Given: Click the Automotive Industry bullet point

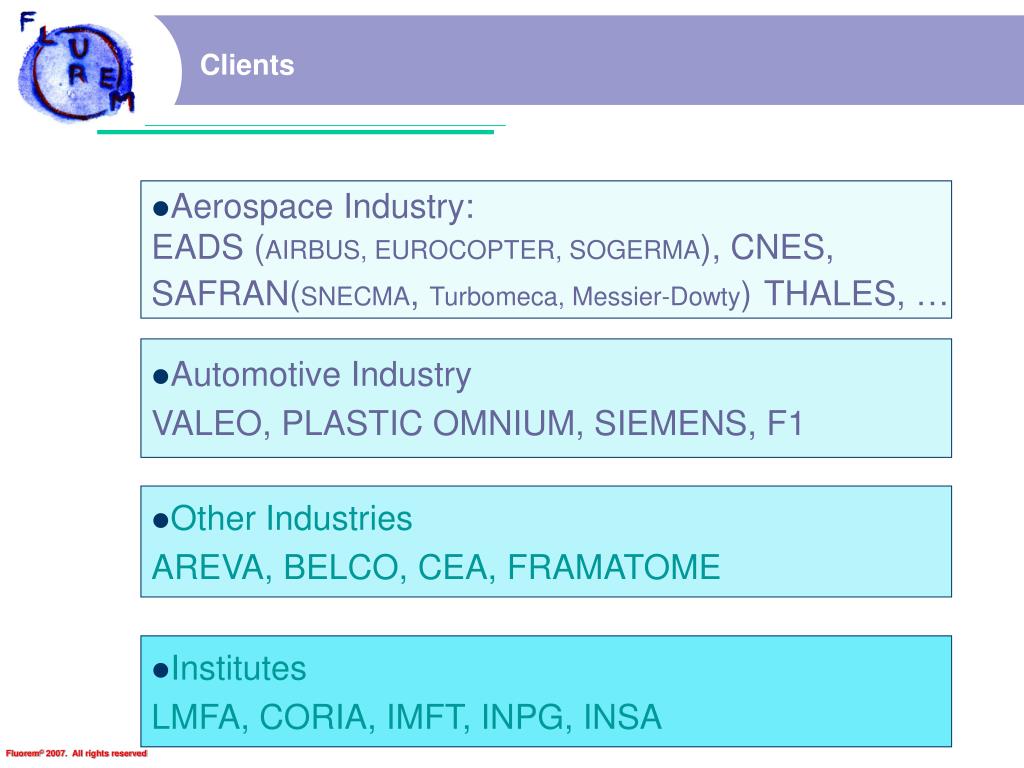Looking at the screenshot, I should coord(161,377).
